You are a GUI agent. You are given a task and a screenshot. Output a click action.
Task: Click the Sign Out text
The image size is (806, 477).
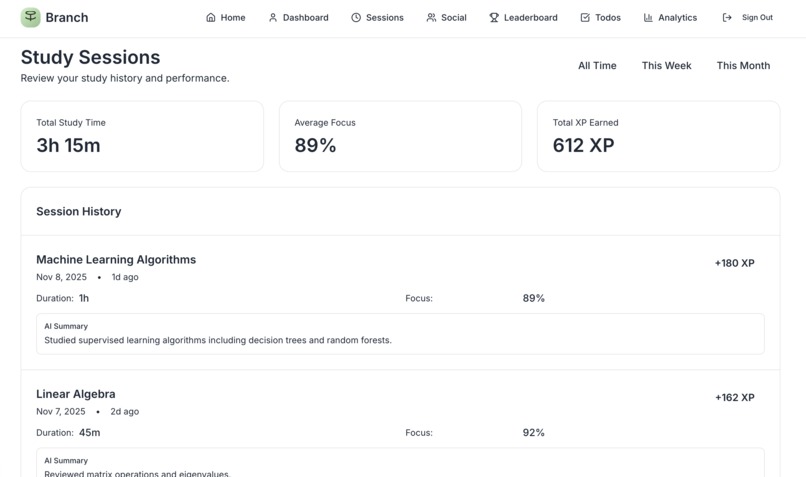pos(757,17)
